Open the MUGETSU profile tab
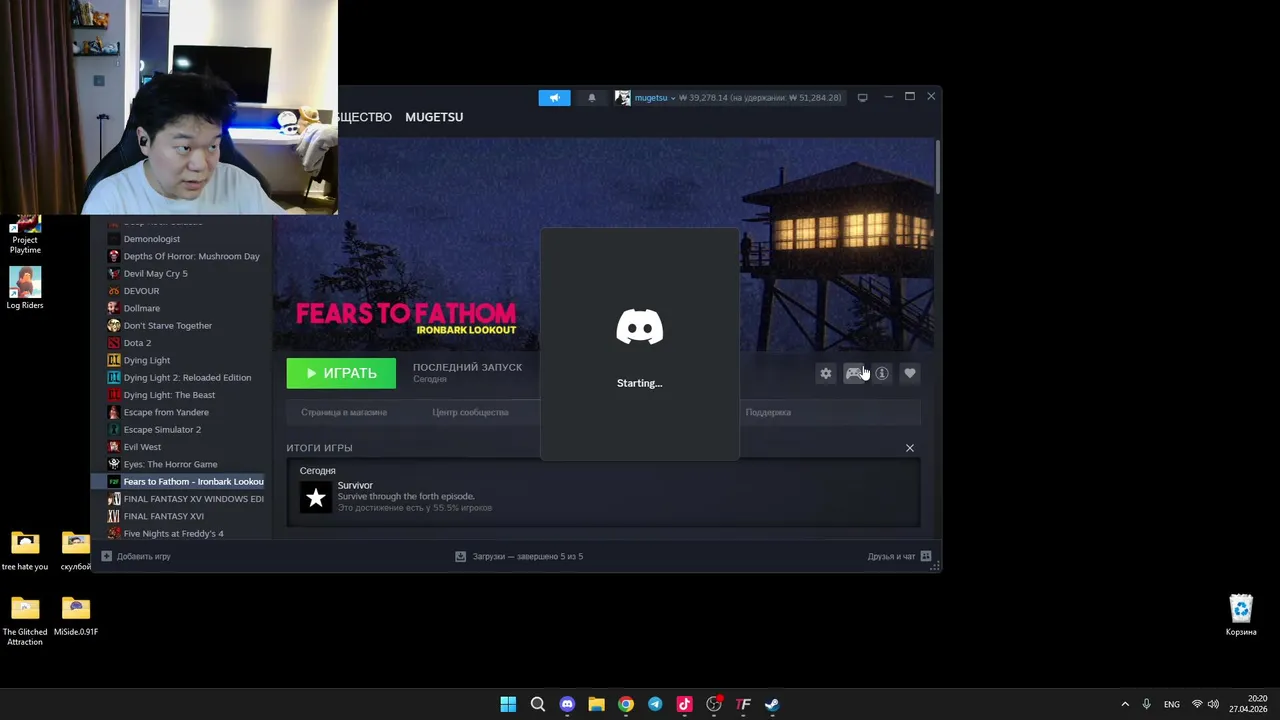Screen dimensions: 1280x720 [434, 117]
